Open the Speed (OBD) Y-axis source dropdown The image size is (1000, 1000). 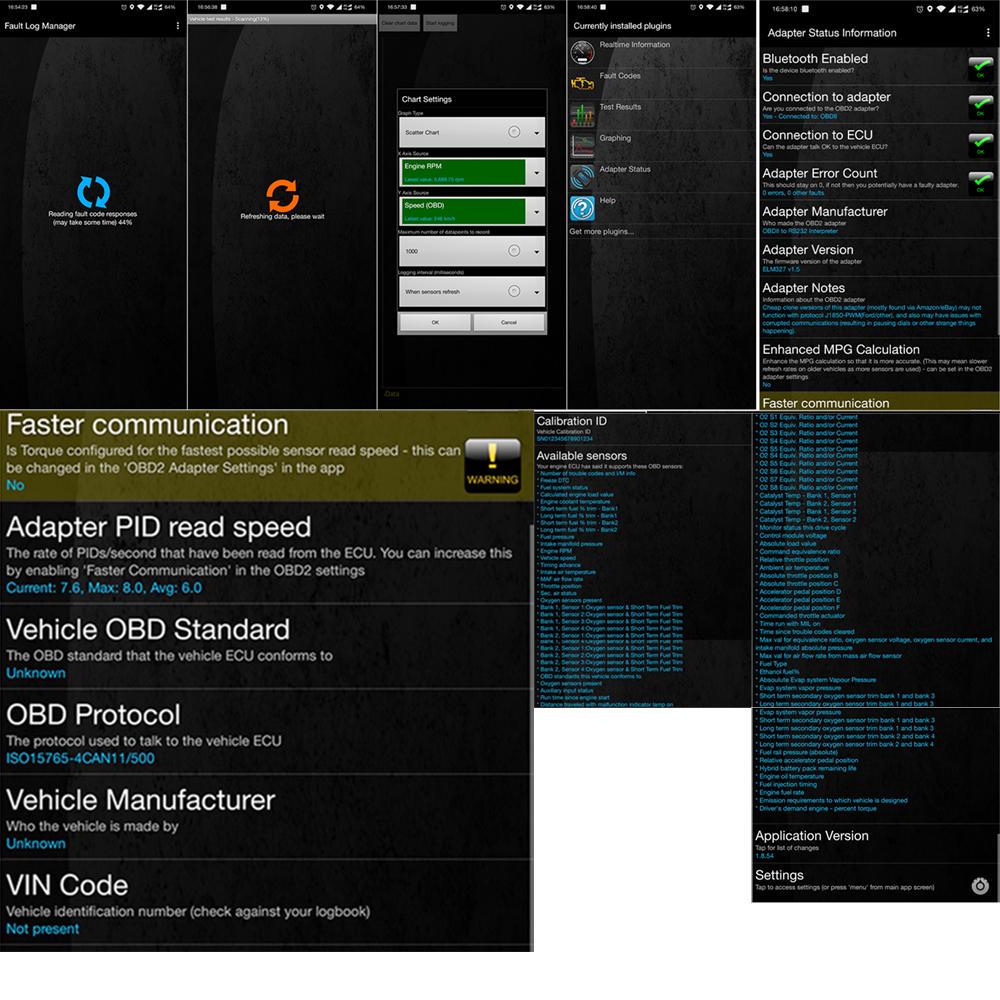472,211
